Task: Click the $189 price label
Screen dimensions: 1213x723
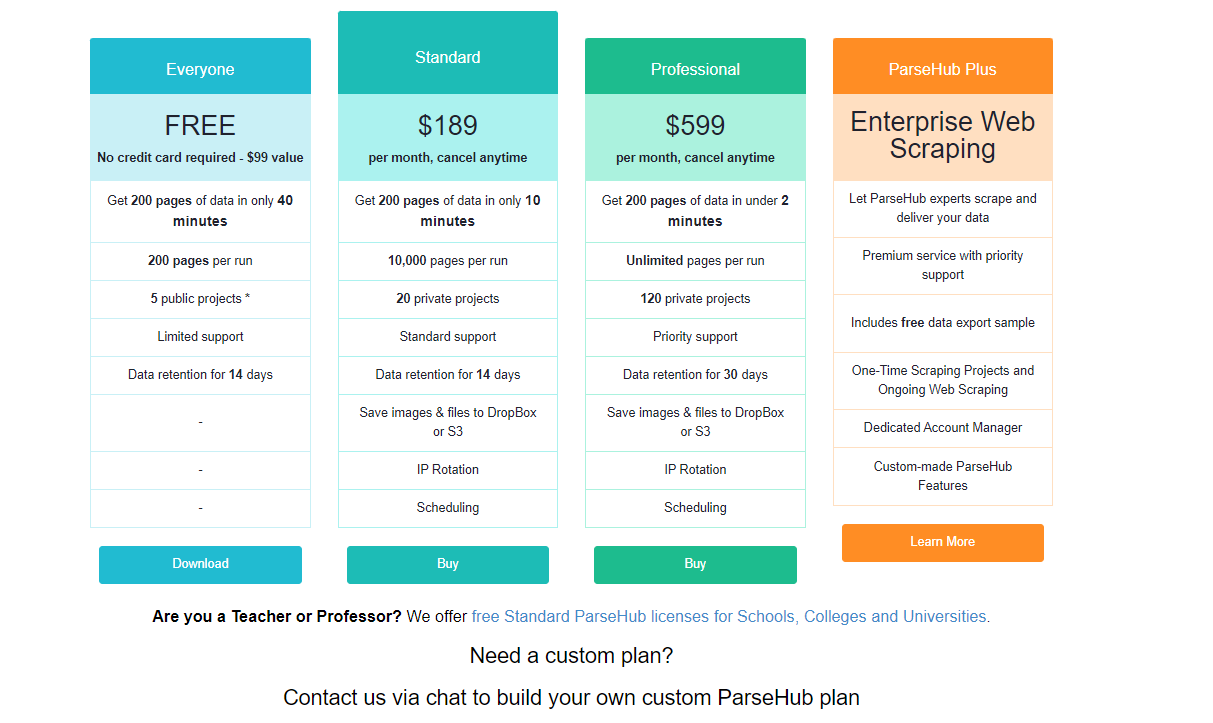Action: 447,126
